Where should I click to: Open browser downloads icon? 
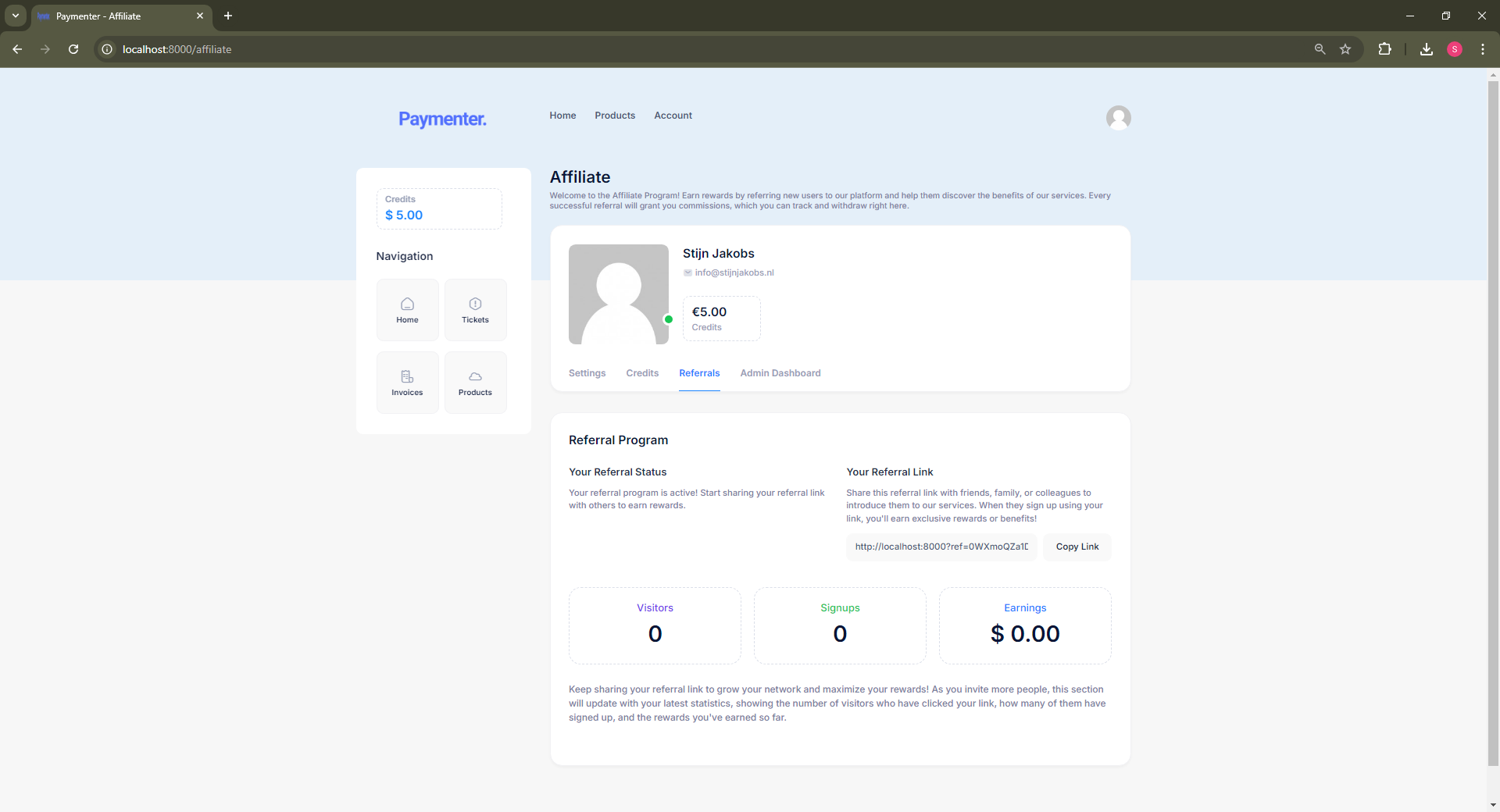1427,49
